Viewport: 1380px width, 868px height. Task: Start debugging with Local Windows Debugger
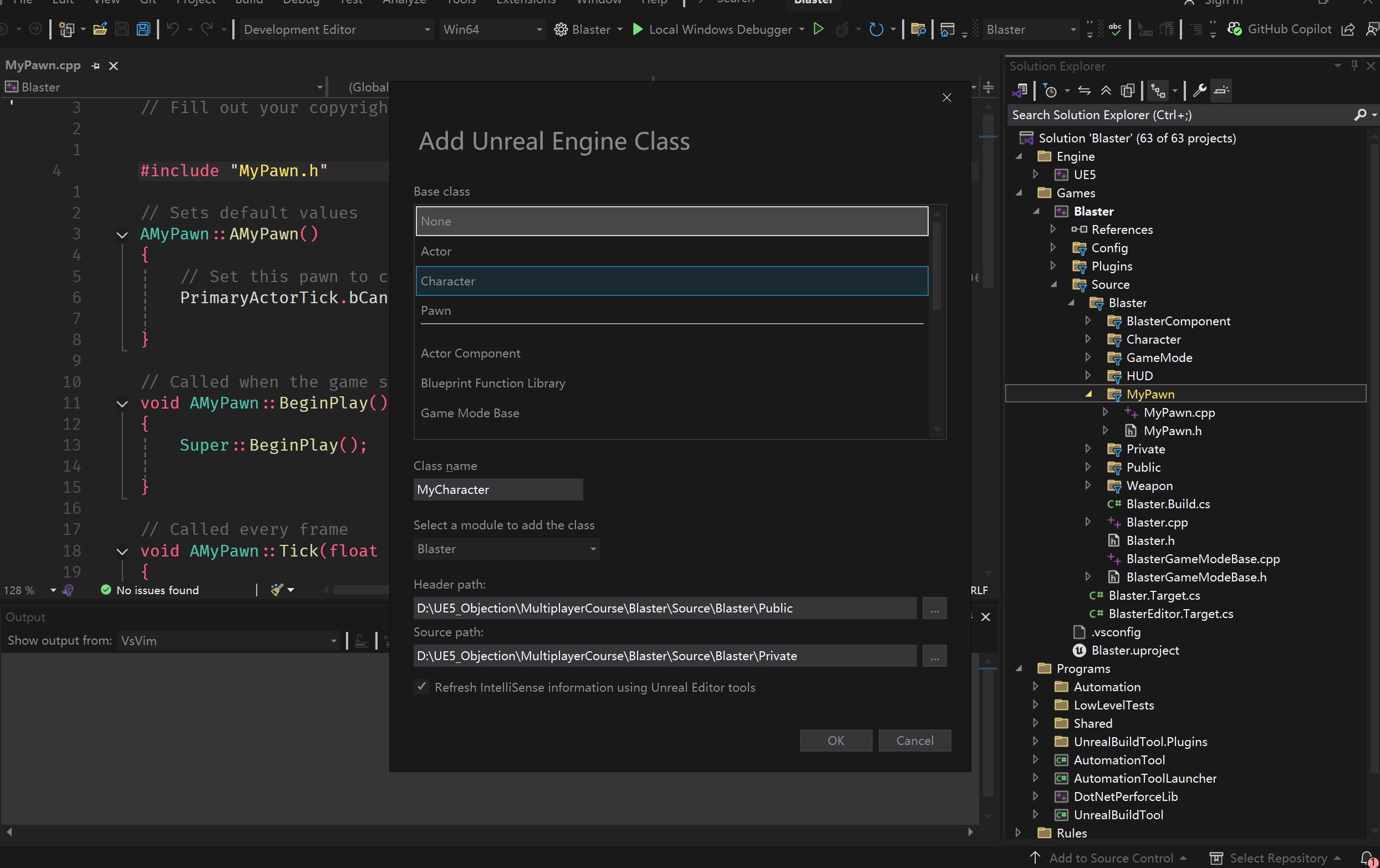click(x=712, y=29)
